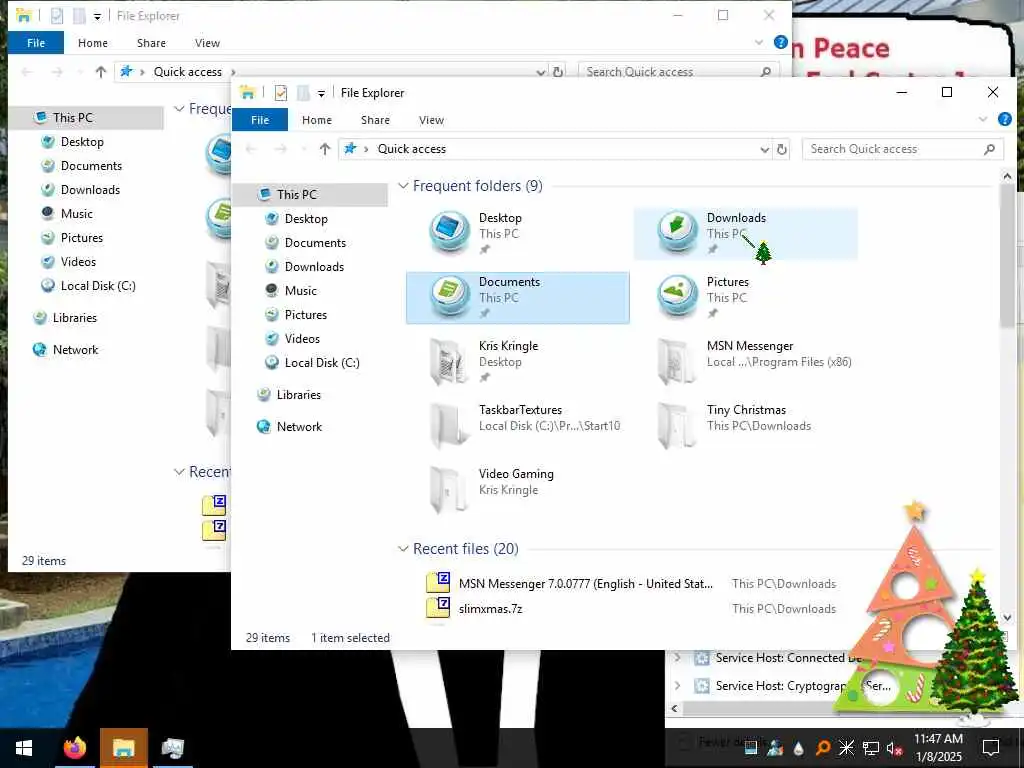Open the Kris Kringle folder
1024x768 pixels.
click(x=517, y=361)
